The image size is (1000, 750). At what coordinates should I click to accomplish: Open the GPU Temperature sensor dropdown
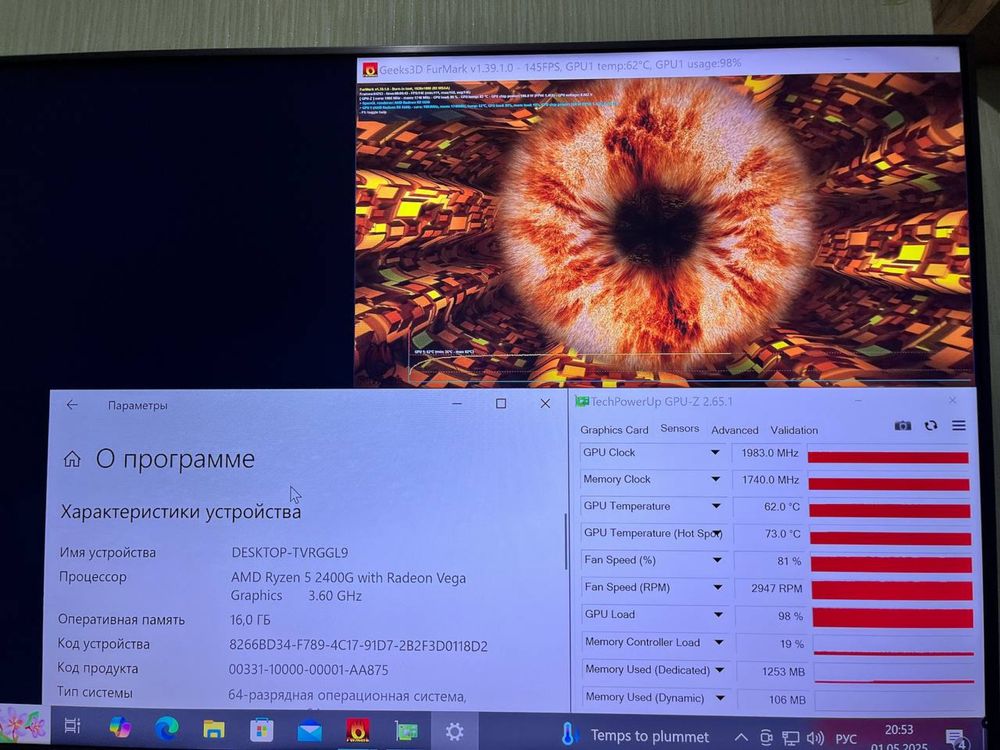pos(716,506)
